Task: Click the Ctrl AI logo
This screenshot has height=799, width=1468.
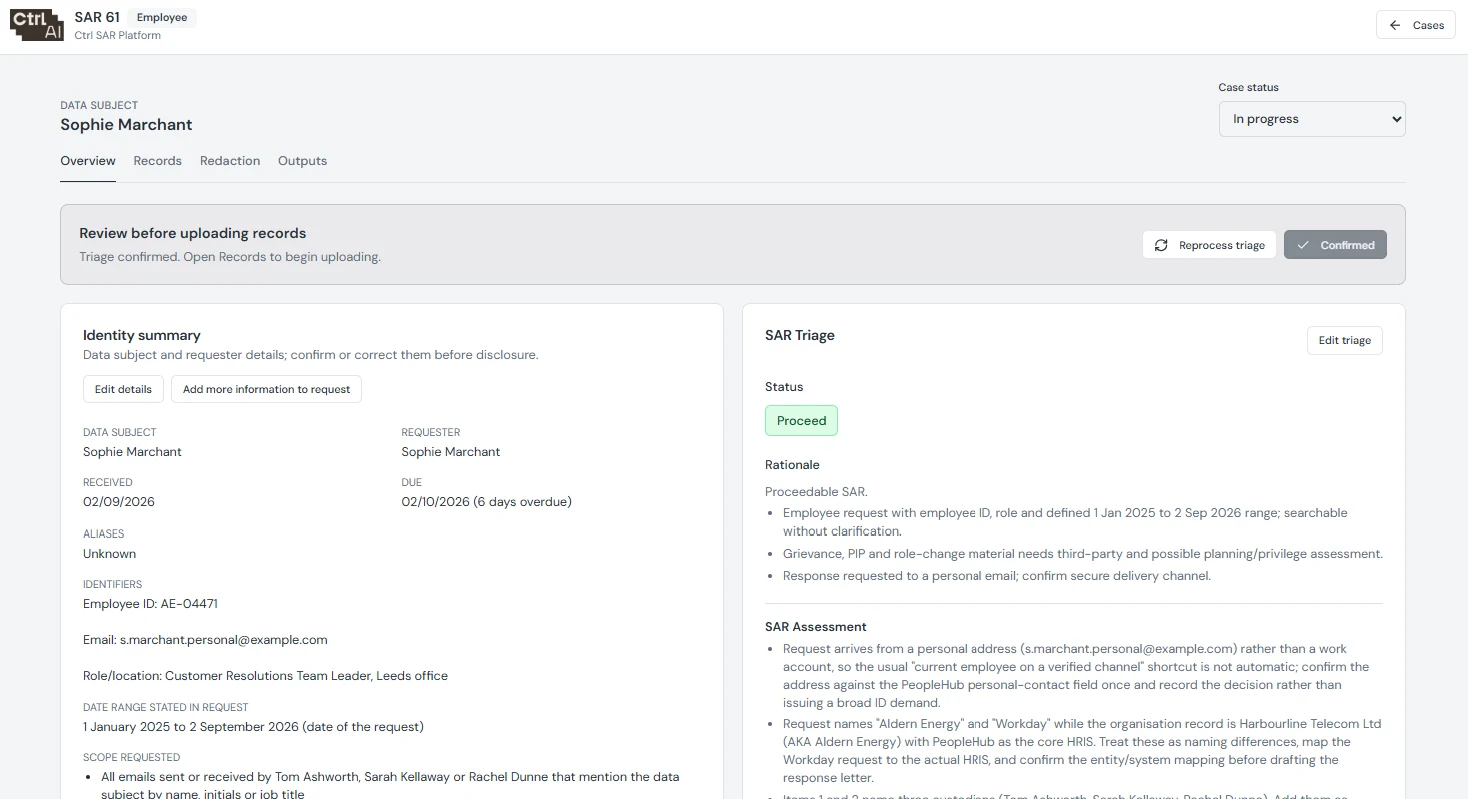Action: point(37,26)
